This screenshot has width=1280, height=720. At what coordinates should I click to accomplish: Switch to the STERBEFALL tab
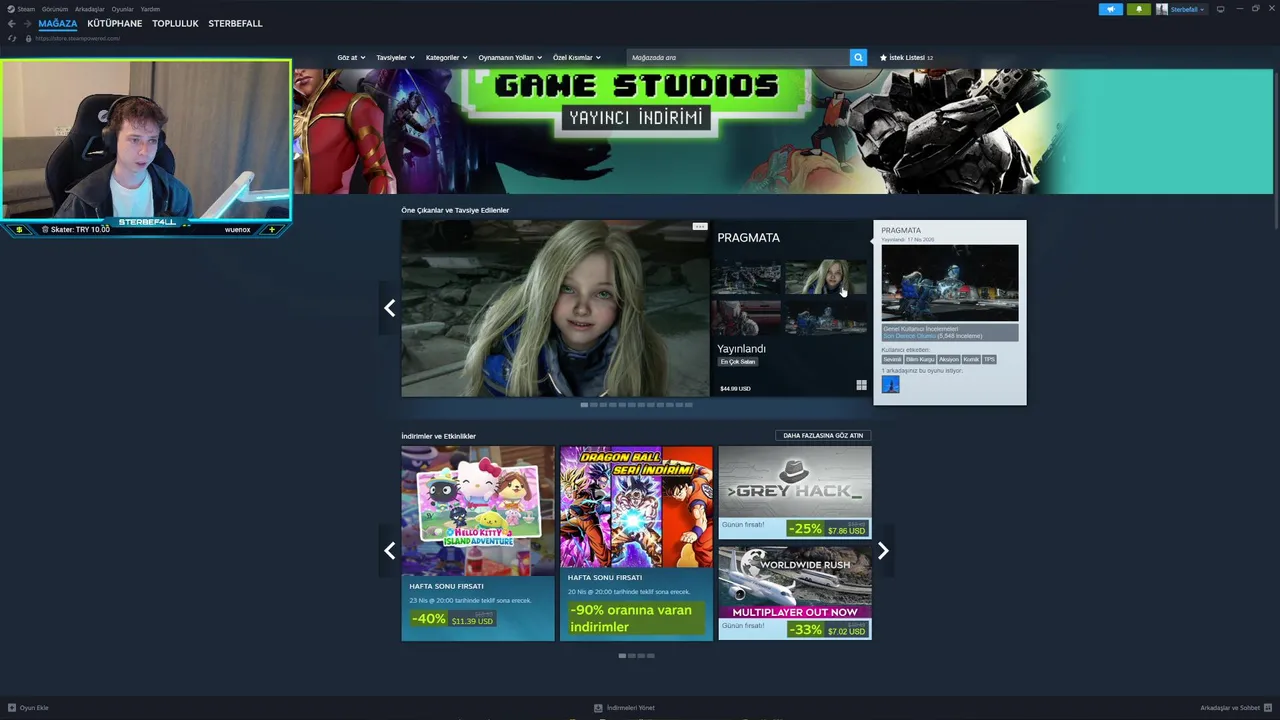235,24
